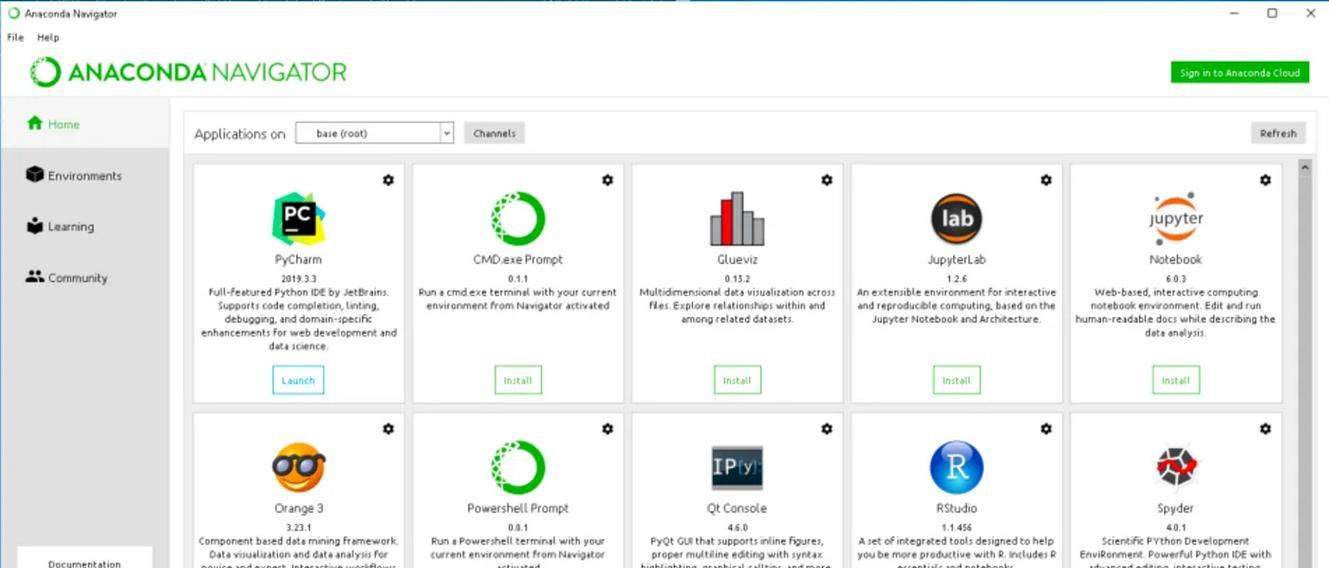Click the Glueviz version 0.15.2 text

(737, 279)
